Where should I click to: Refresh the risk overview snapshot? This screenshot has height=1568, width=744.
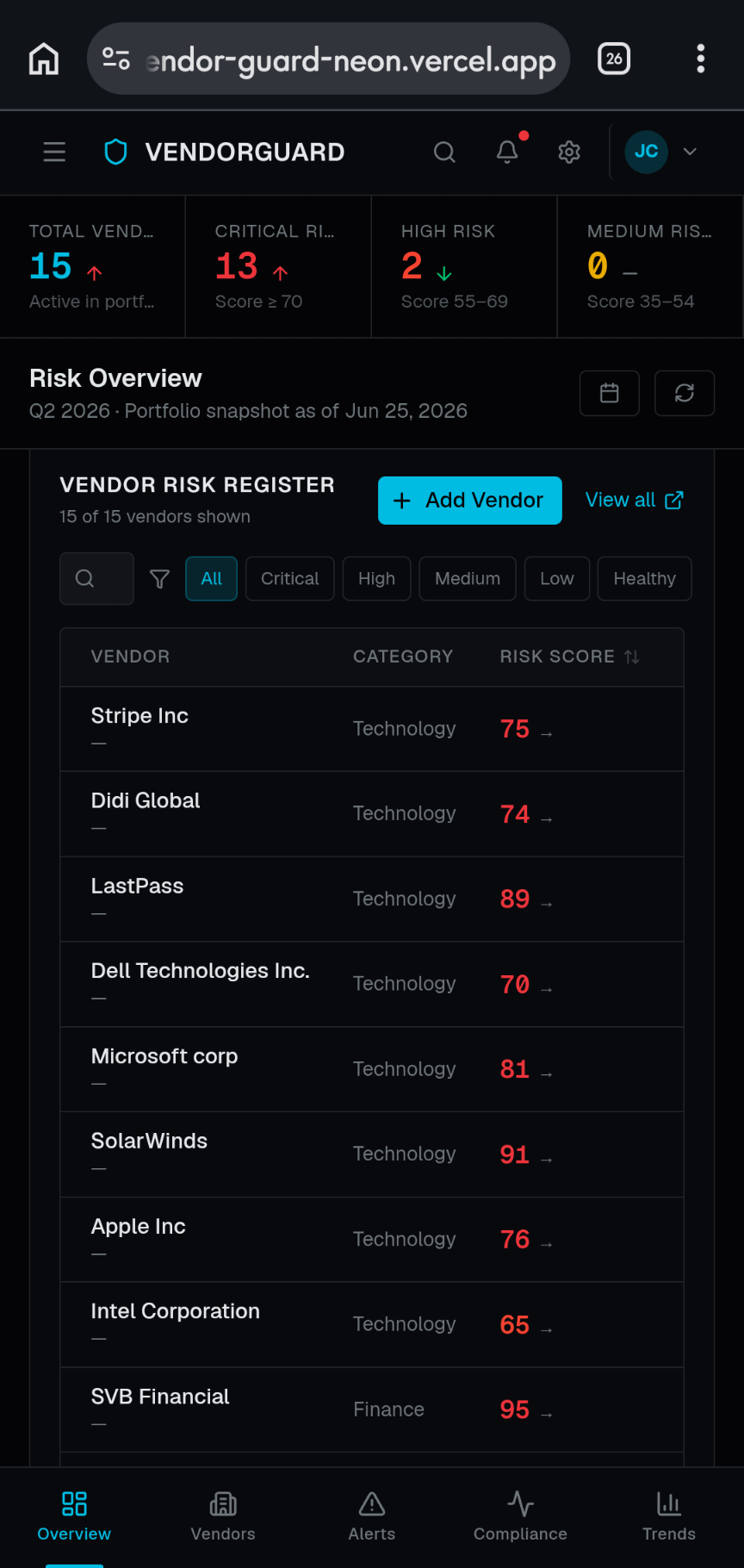tap(685, 394)
